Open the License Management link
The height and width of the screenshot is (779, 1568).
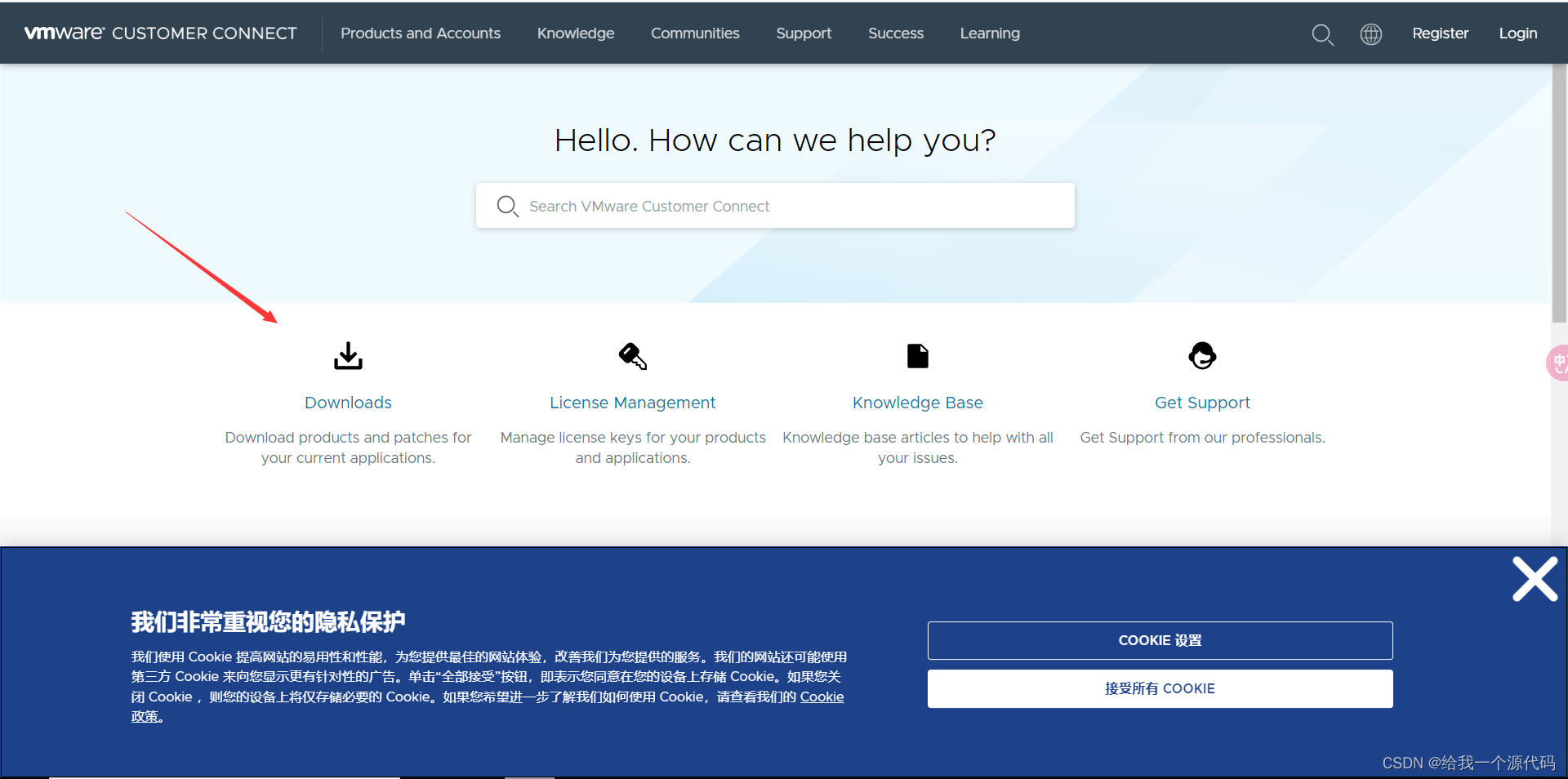(x=633, y=403)
